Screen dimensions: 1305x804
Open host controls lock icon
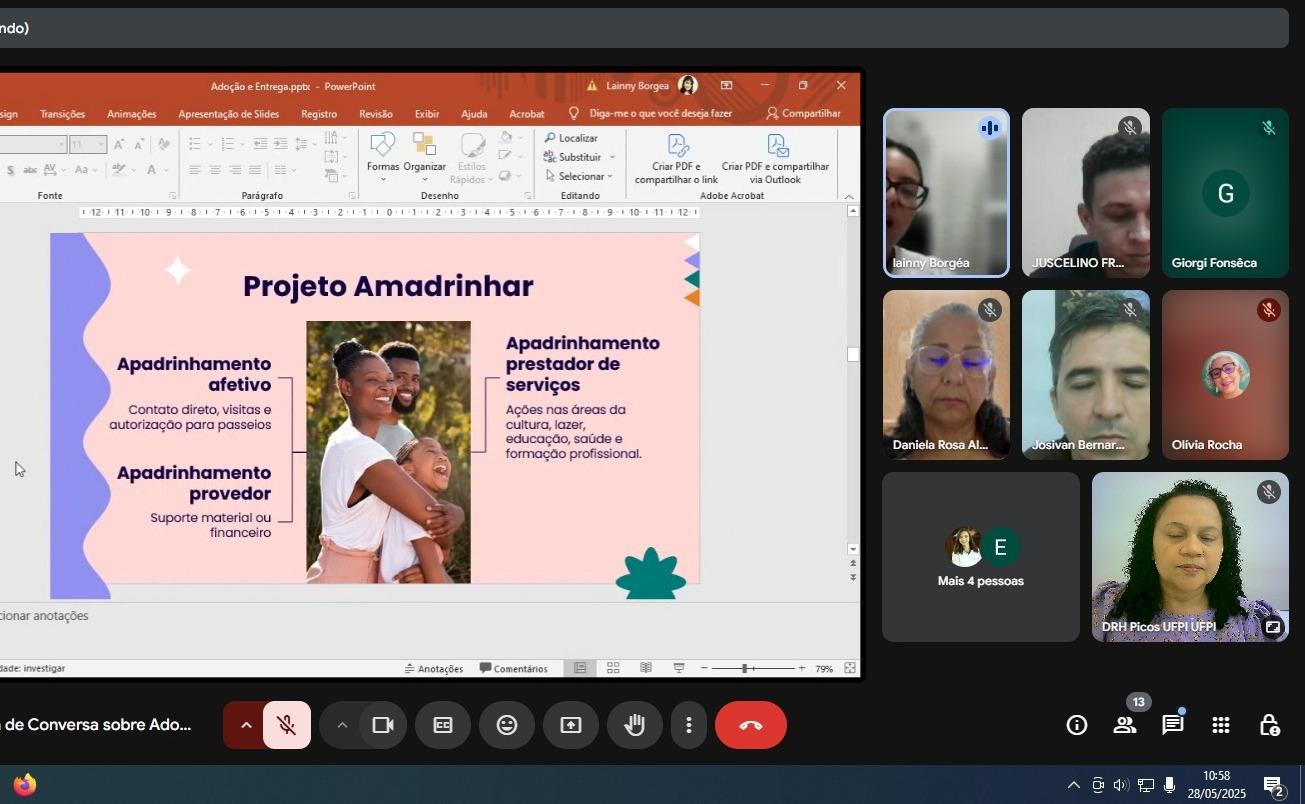[1268, 725]
